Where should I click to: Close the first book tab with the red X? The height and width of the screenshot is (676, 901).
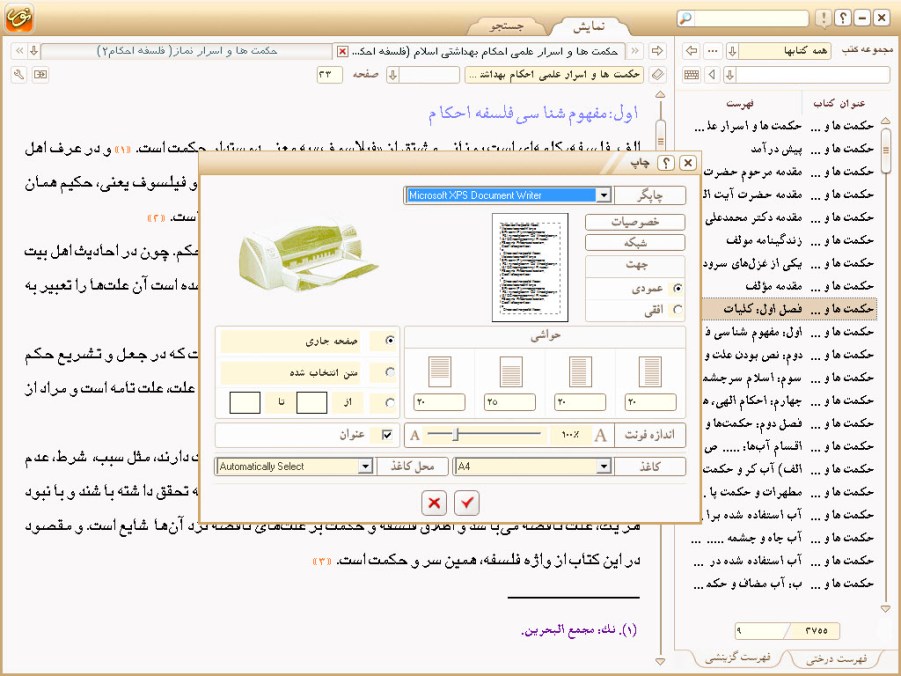(x=342, y=52)
